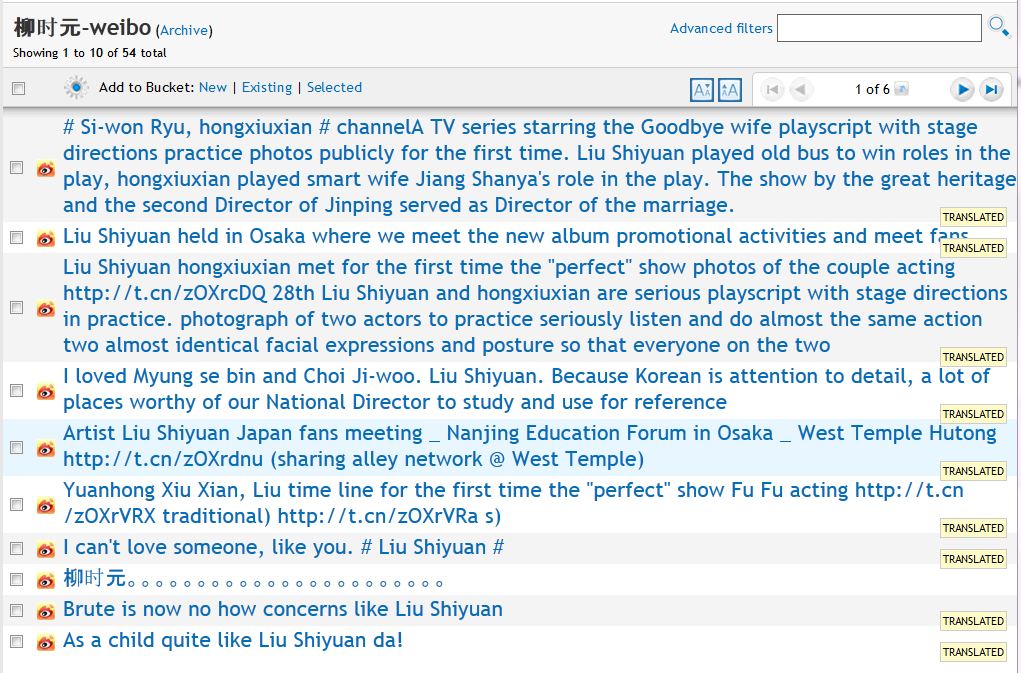Screen dimensions: 1021x673
Task: Open post about 'perfect' show couple photos
Action: [x=535, y=306]
